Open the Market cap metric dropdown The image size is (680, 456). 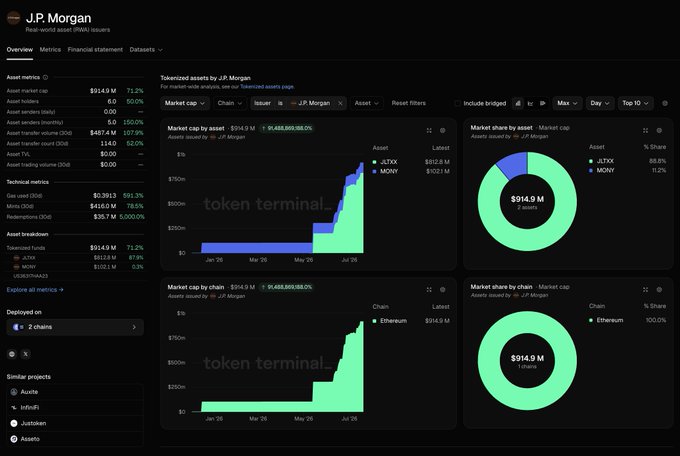185,103
